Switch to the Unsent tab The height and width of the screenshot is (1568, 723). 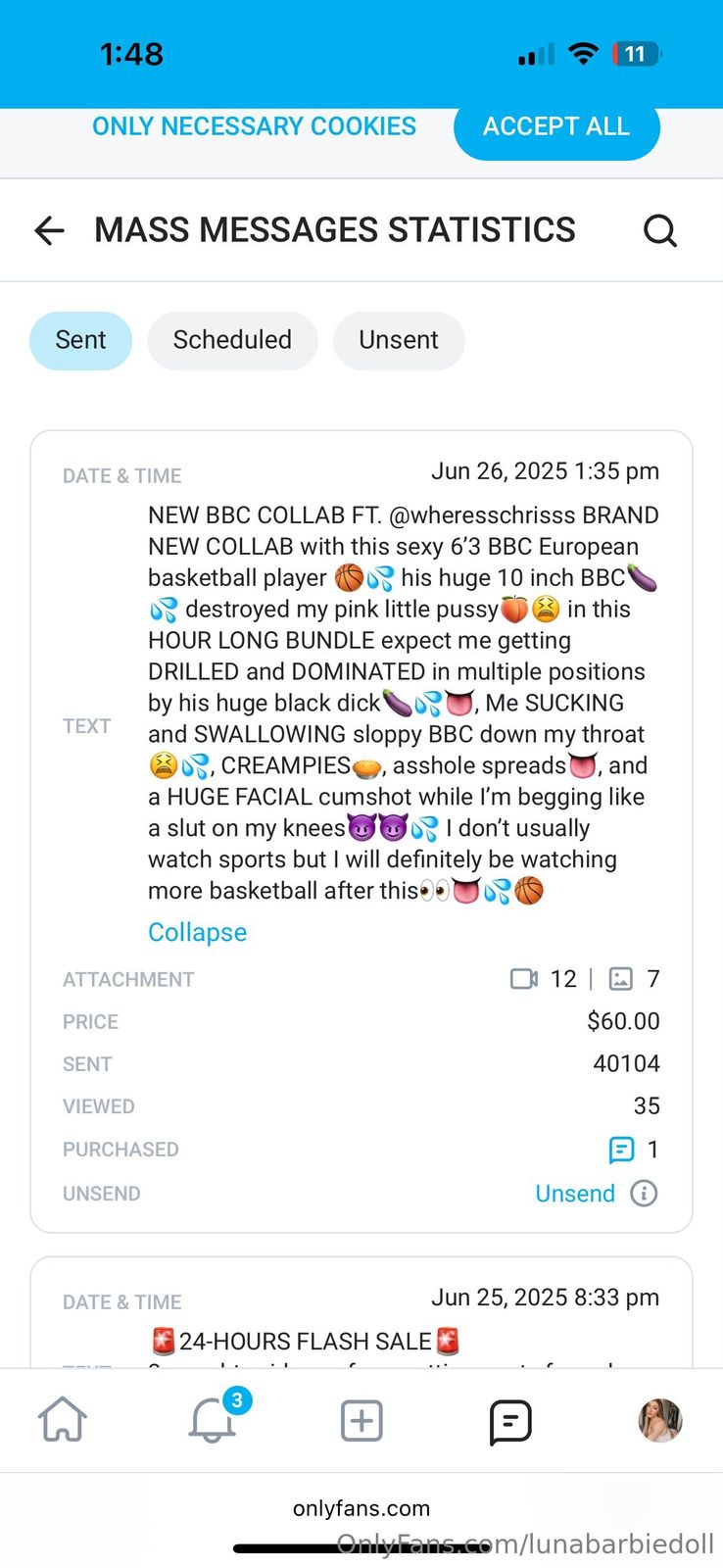click(398, 340)
